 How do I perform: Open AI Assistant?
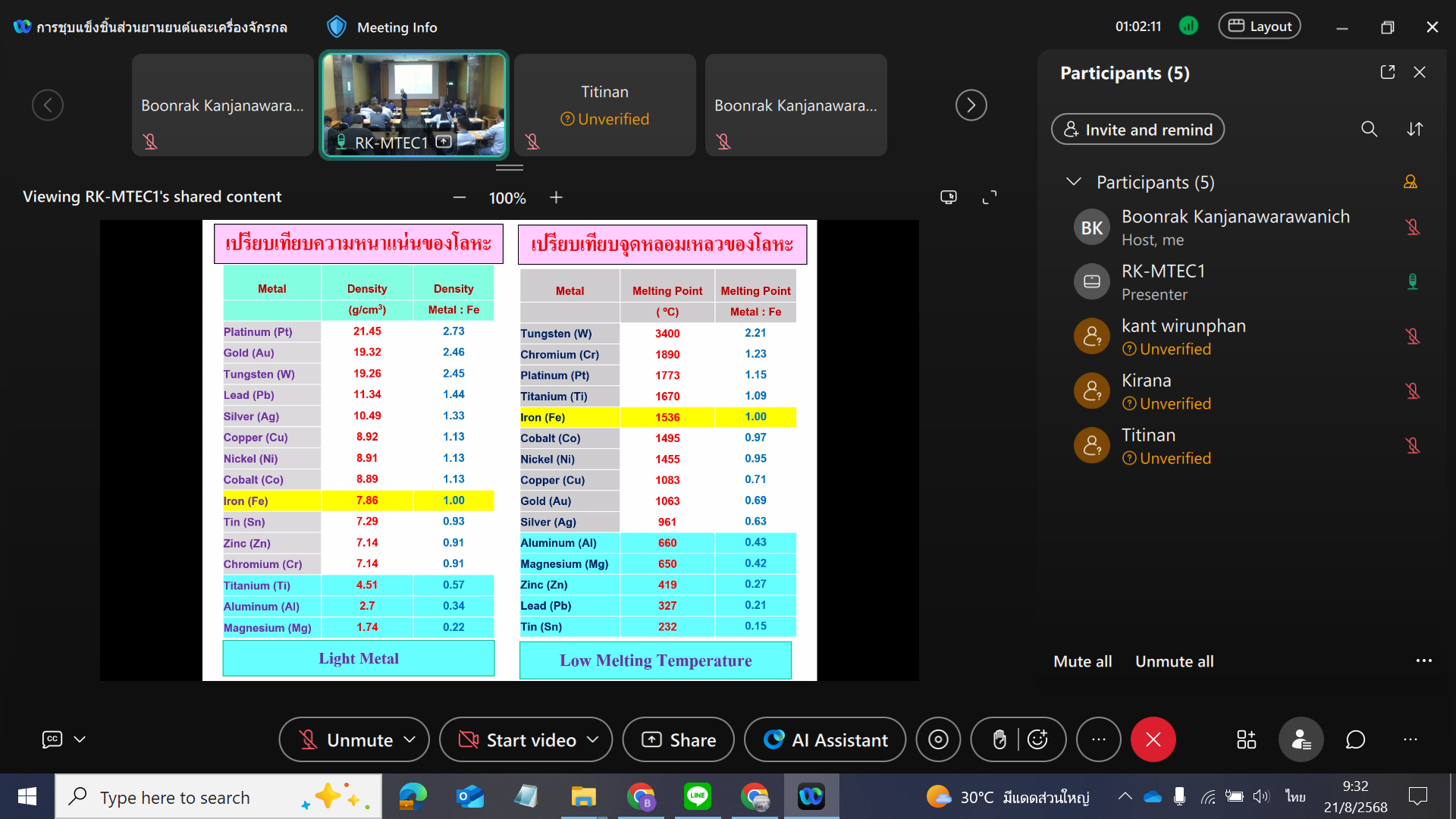[x=825, y=739]
